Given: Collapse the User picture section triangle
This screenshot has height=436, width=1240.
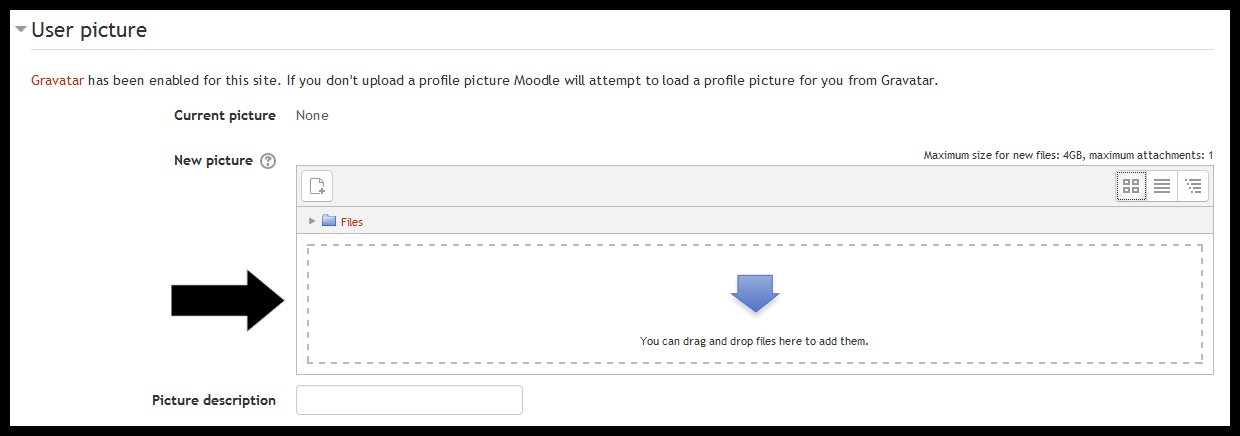Looking at the screenshot, I should tap(21, 30).
